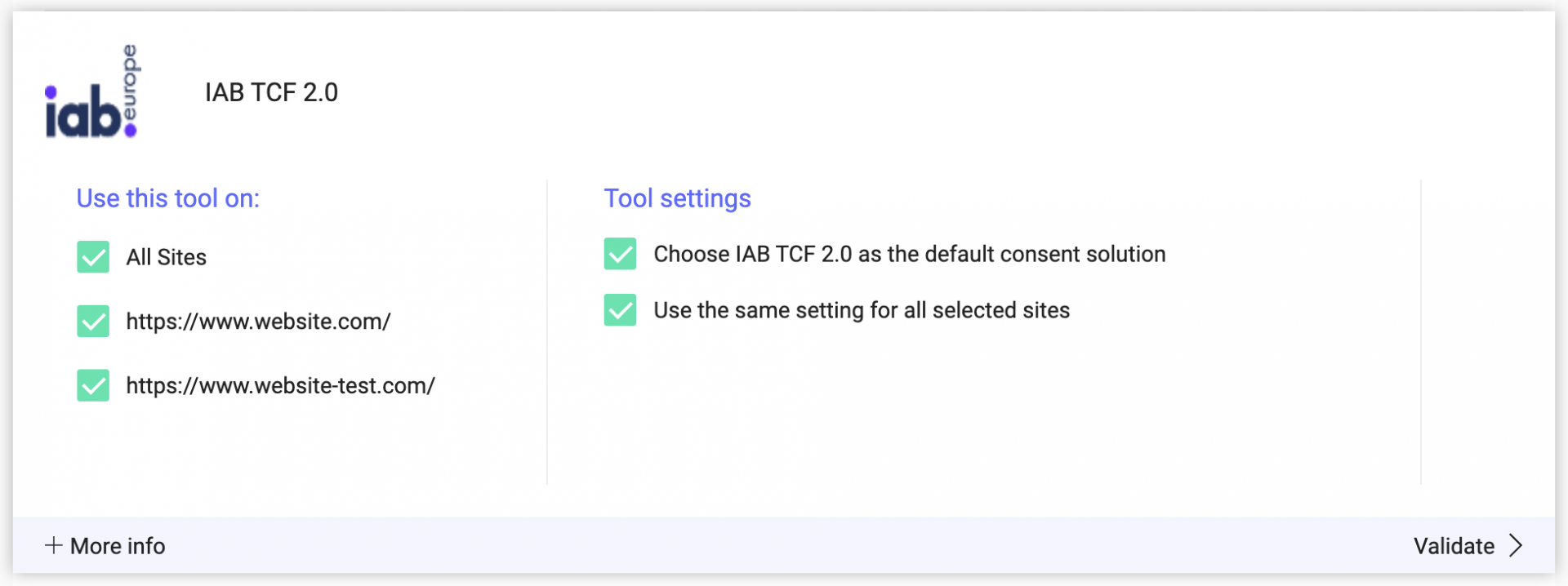Click the https://www.website.com/ site label
Screen dimensions: 1568x586
click(x=258, y=322)
